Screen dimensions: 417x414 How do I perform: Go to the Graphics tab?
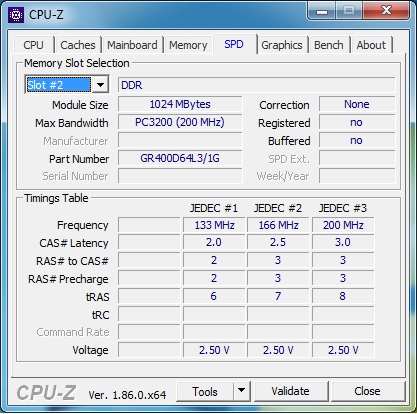282,45
